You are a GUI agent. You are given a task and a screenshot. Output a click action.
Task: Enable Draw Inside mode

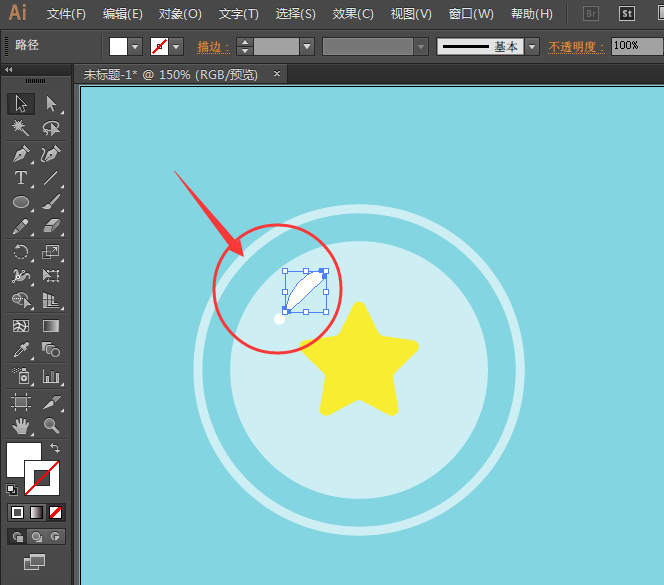55,537
